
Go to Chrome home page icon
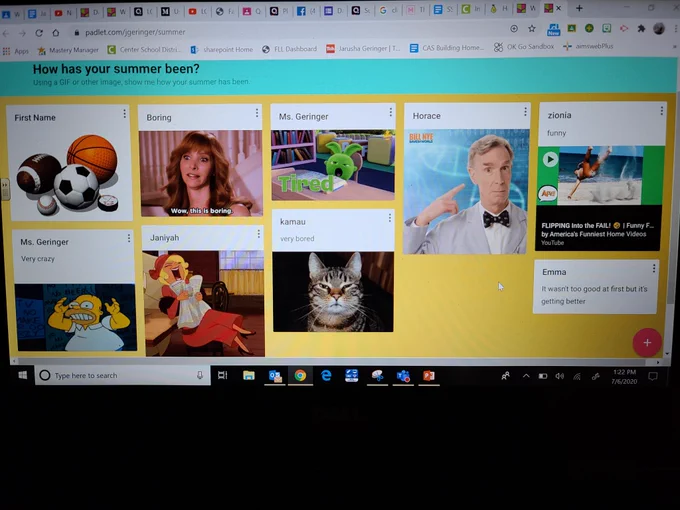(x=56, y=33)
